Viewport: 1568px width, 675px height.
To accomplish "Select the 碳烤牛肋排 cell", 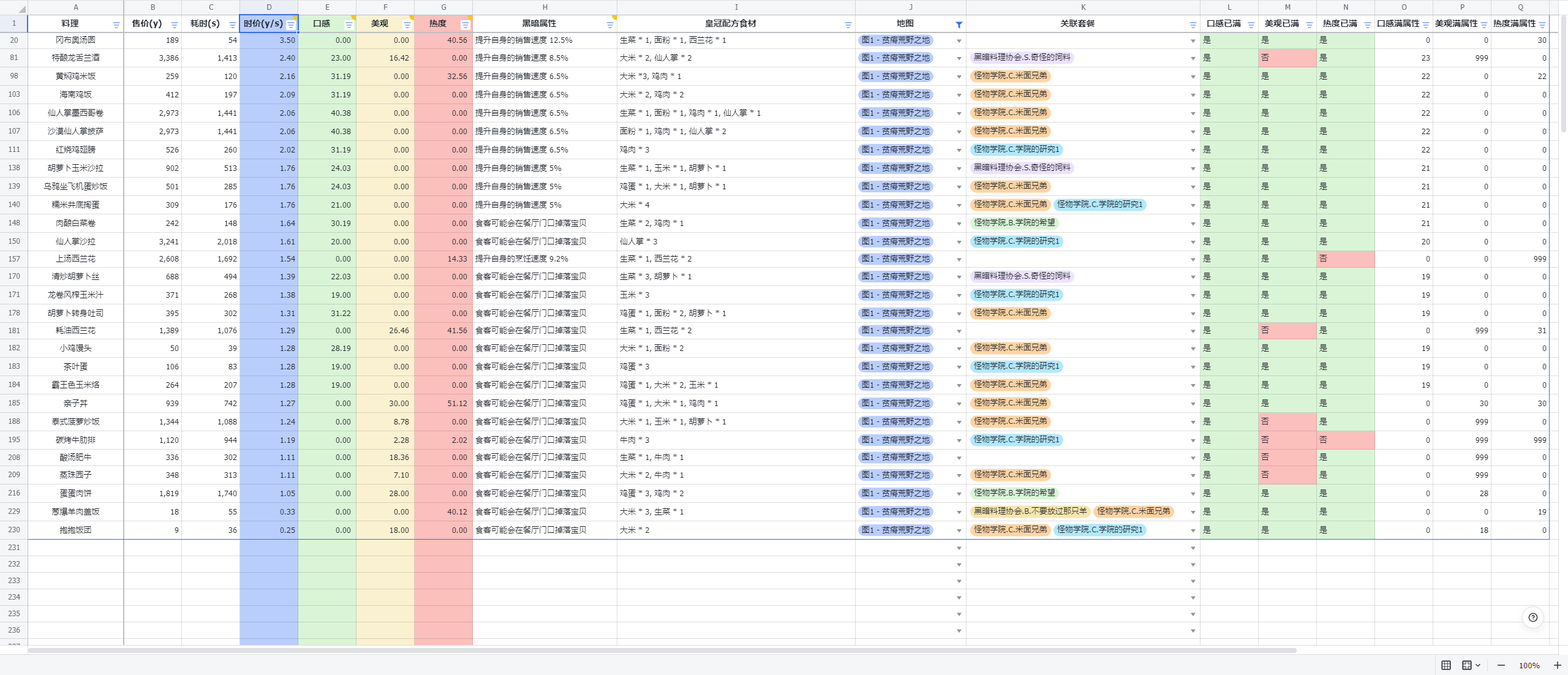I will coord(76,440).
